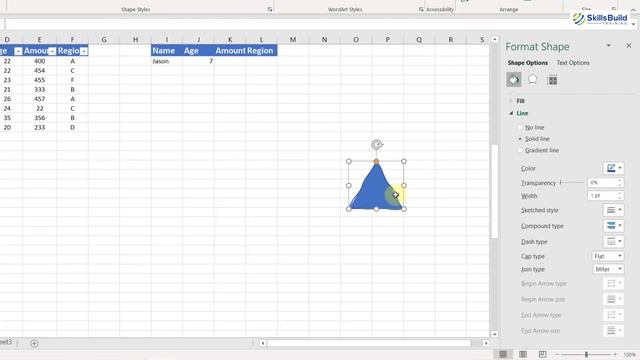Image resolution: width=640 pixels, height=360 pixels.
Task: Switch to Normal view in status bar
Action: coord(503,354)
